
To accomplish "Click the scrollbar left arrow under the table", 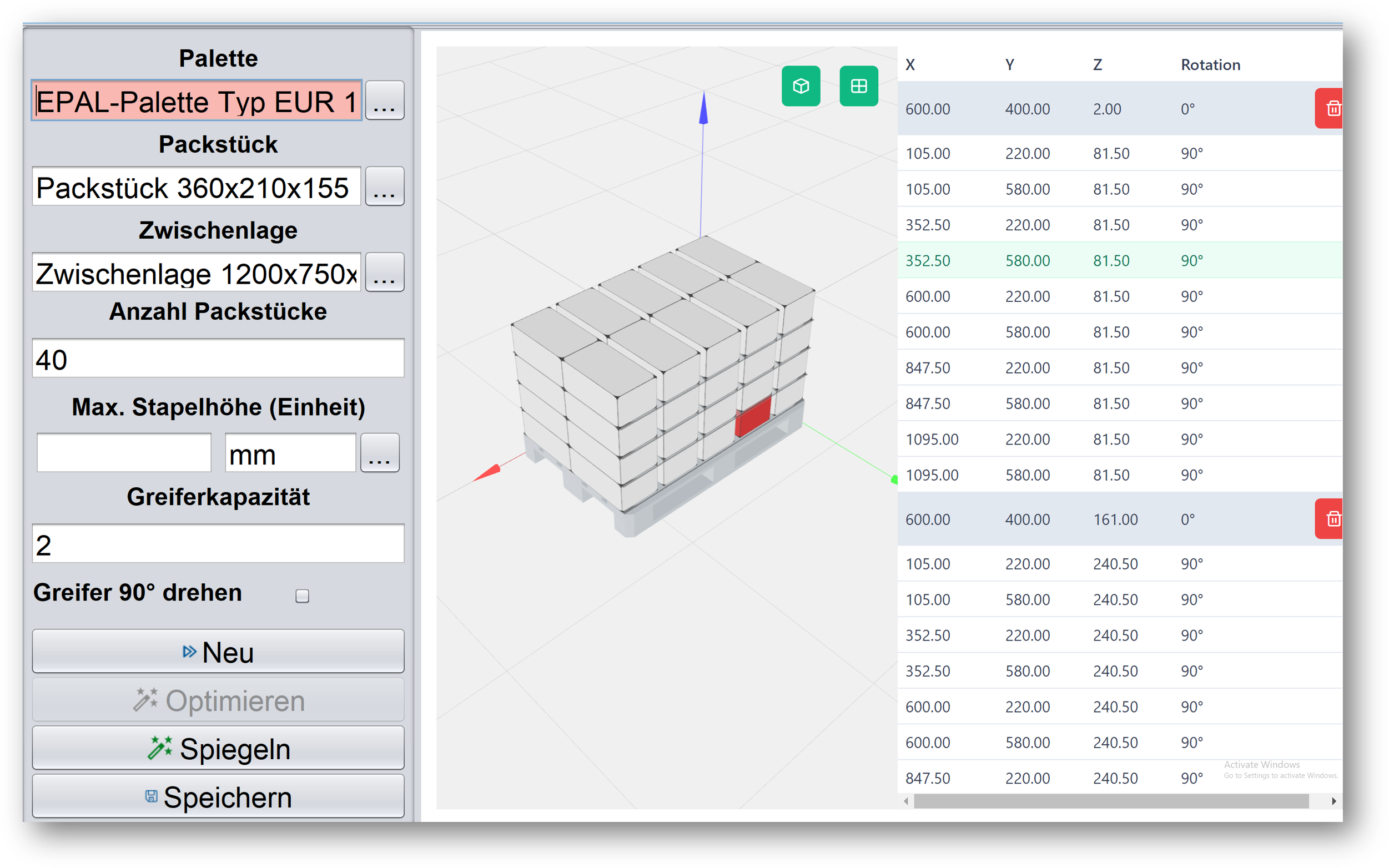I will click(906, 801).
